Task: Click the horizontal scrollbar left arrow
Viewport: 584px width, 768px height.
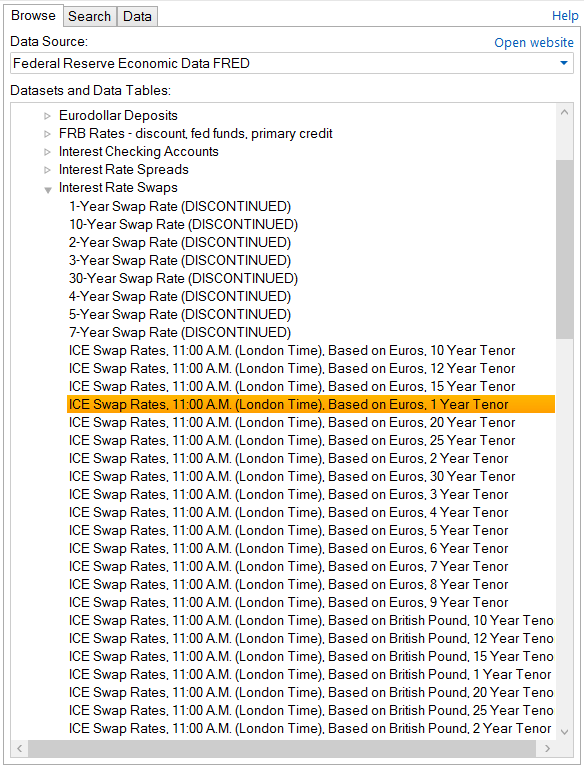Action: [x=20, y=748]
